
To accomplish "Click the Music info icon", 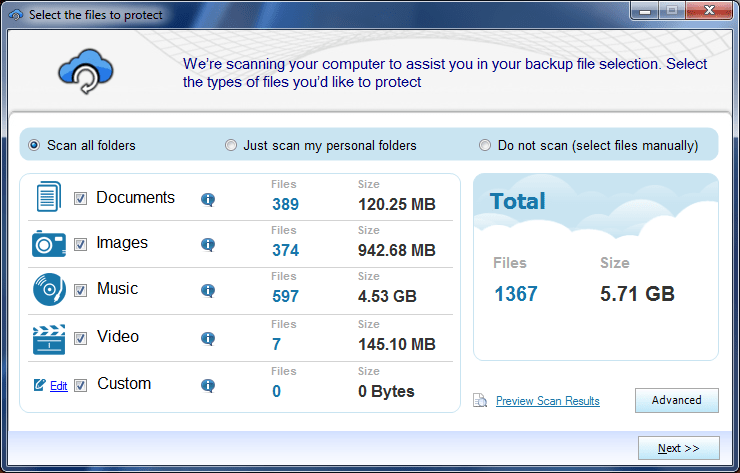I will 208,291.
